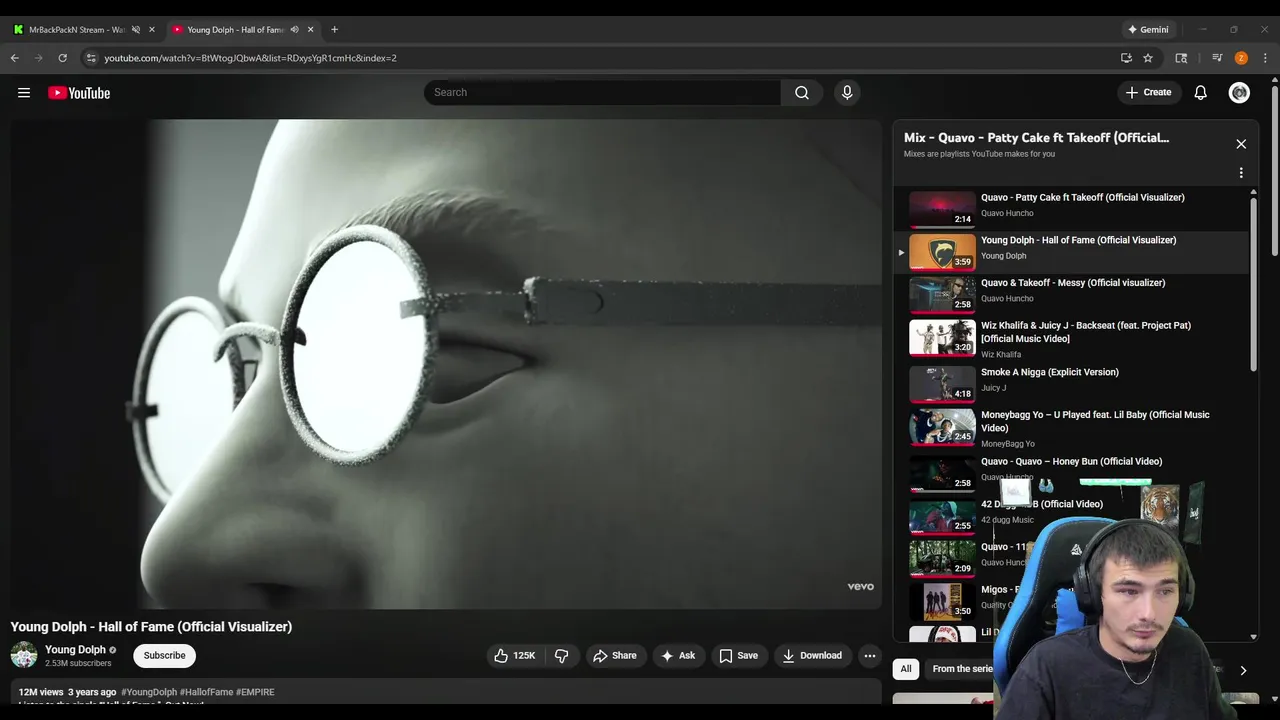Subscribe to Young Dolph
Screen dimensions: 1280x720
click(164, 656)
